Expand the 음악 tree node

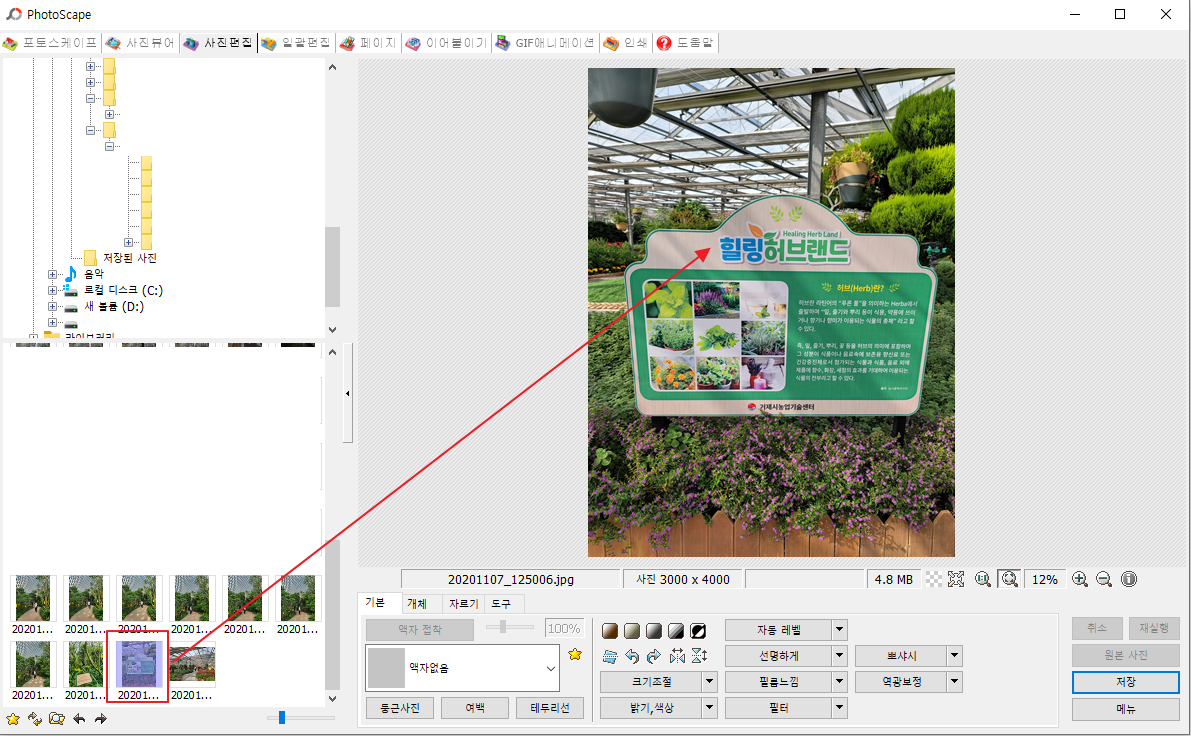tap(52, 274)
